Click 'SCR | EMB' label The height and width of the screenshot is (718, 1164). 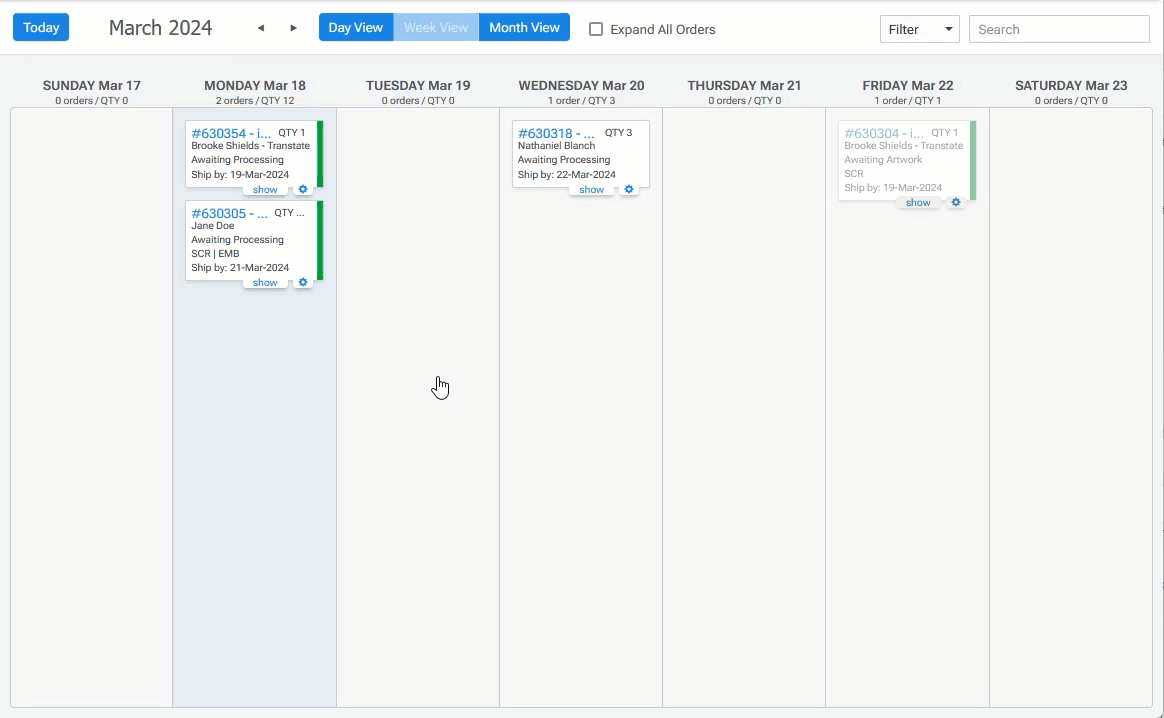pos(215,253)
